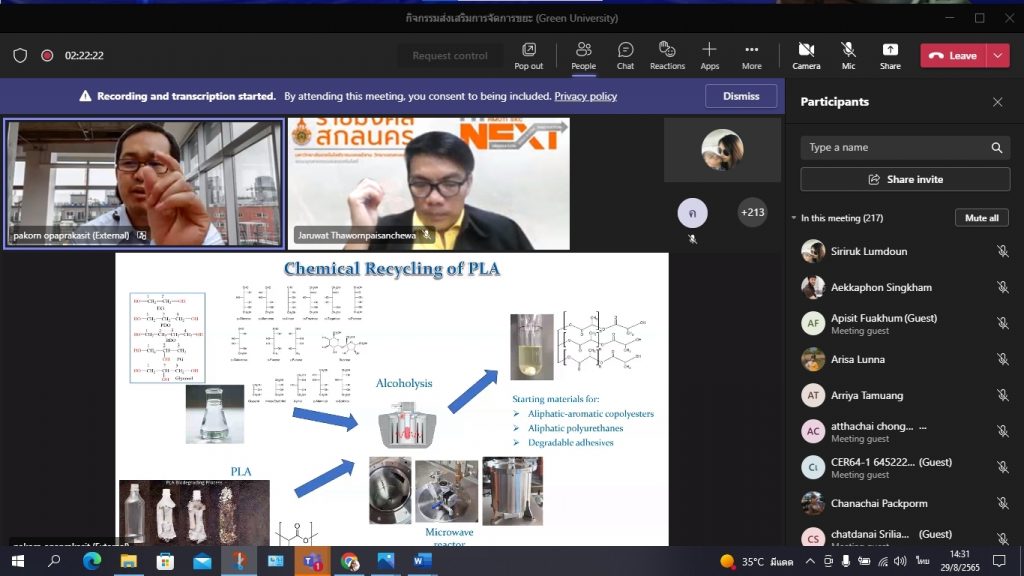Dismiss the recording notification banner
Screen dimensions: 1024x576
point(741,96)
